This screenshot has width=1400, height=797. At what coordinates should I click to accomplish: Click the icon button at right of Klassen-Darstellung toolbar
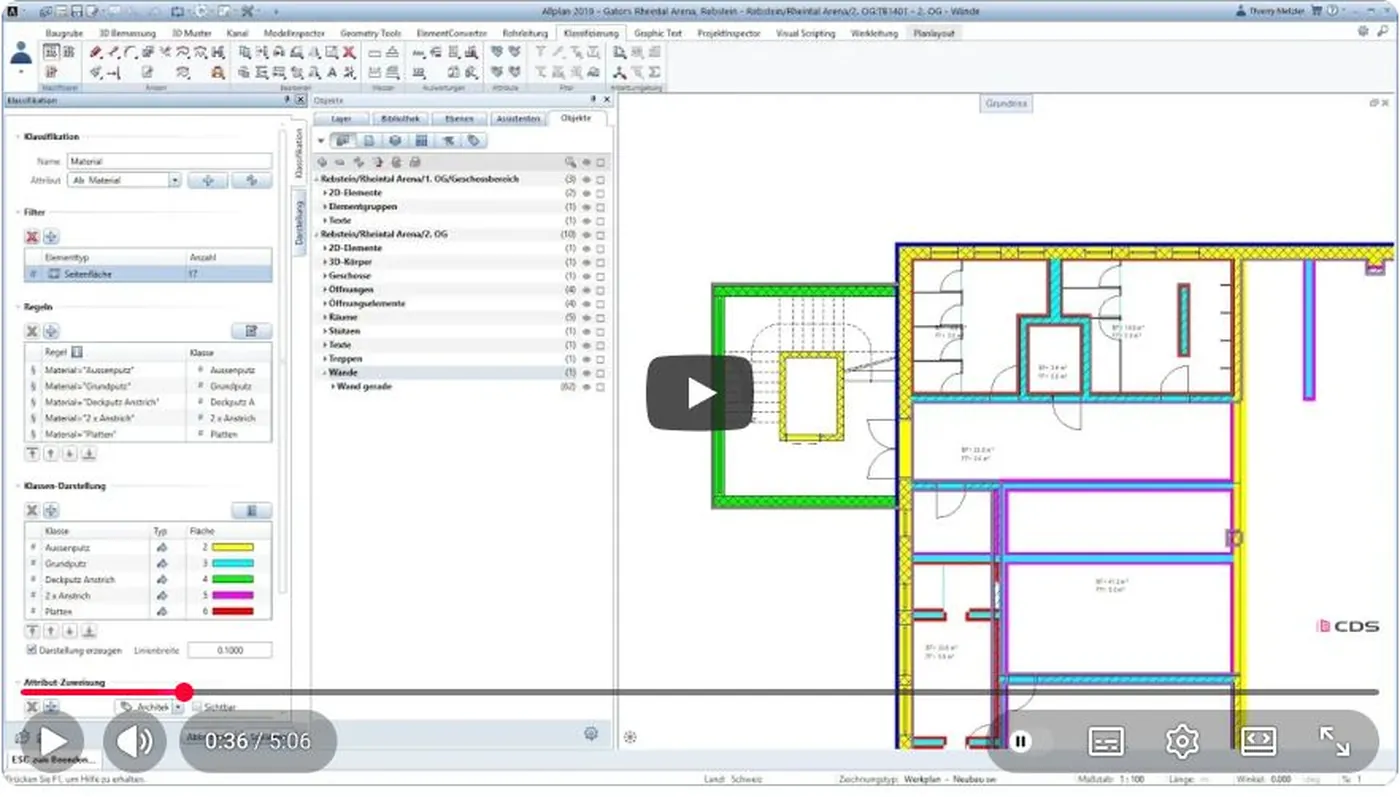point(251,511)
